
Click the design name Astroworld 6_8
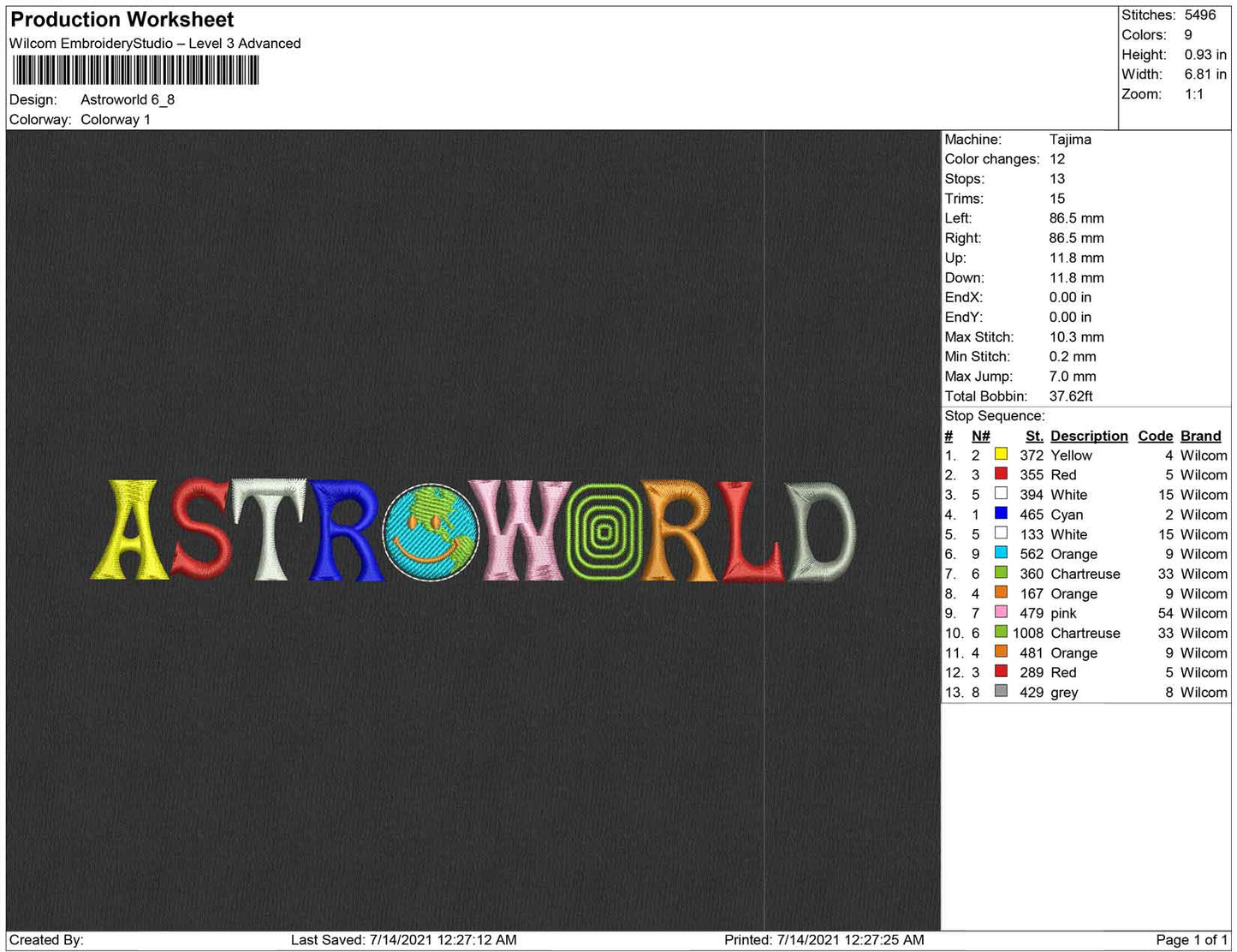pos(128,99)
